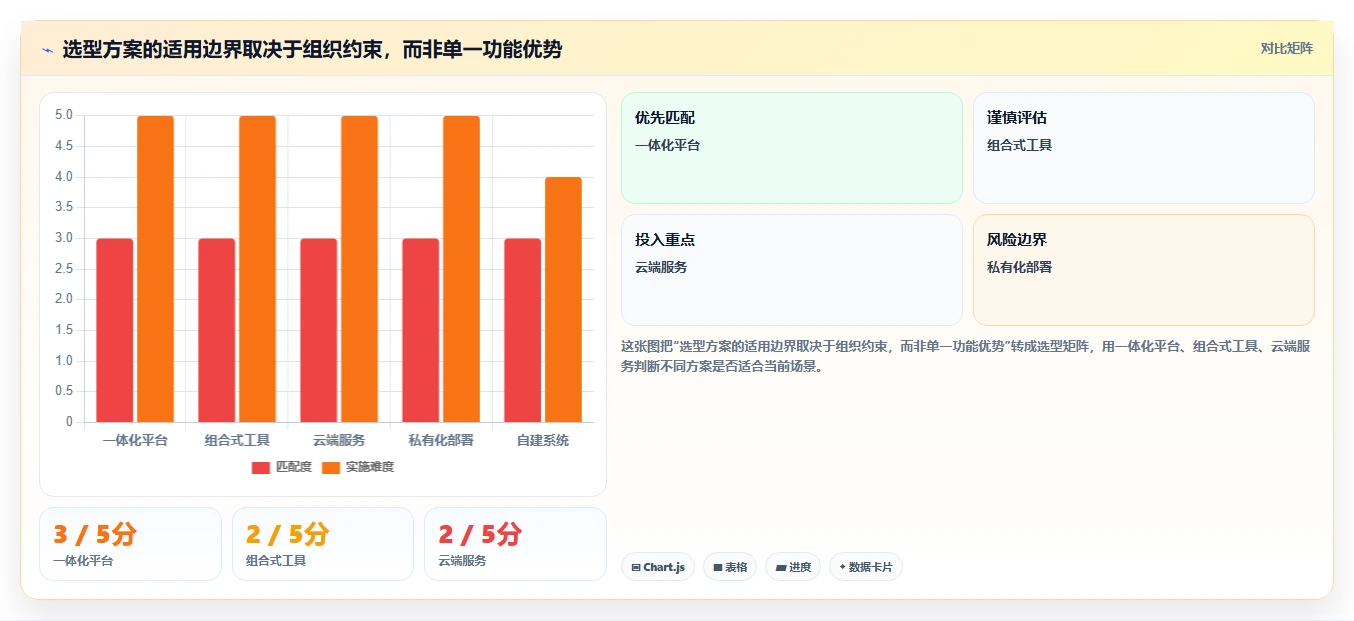Viewport: 1354px width, 621px height.
Task: Click the red bar for 云端服务
Action: click(x=319, y=330)
